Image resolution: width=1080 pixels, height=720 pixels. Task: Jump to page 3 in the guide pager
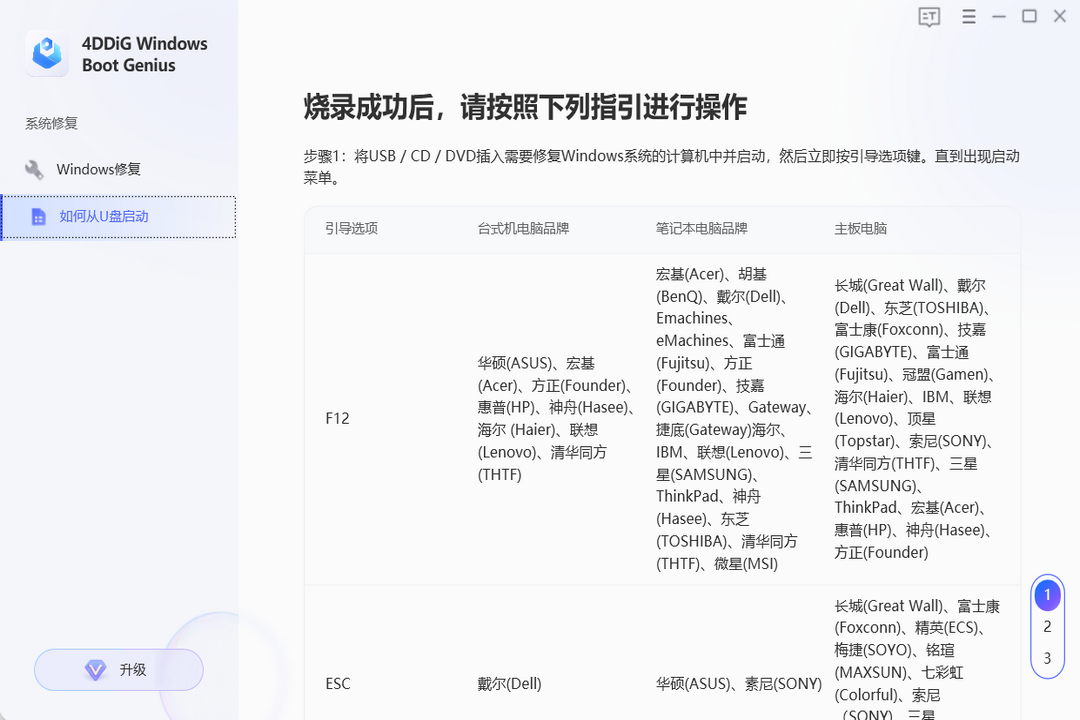tap(1047, 657)
